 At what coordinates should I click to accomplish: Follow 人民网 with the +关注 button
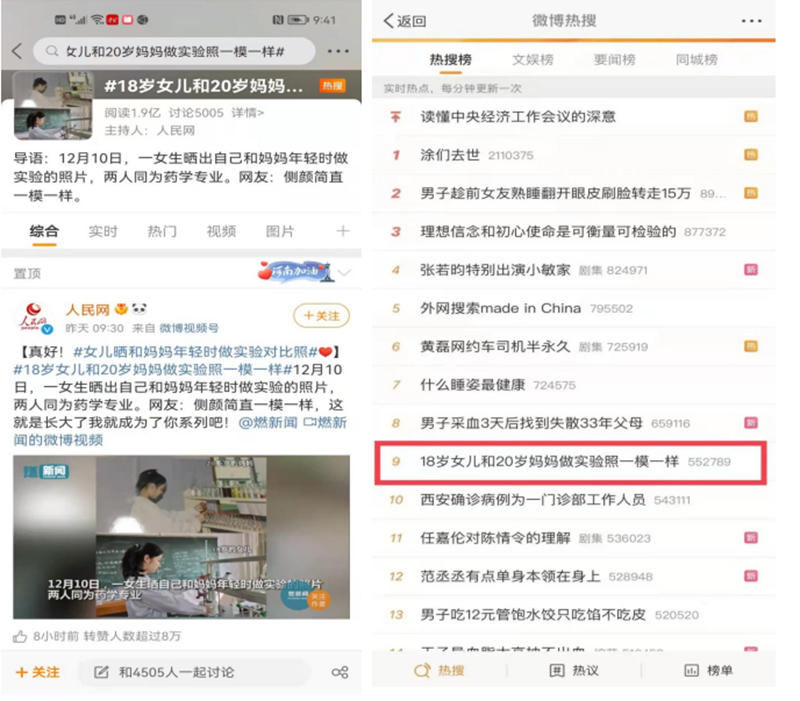point(321,316)
